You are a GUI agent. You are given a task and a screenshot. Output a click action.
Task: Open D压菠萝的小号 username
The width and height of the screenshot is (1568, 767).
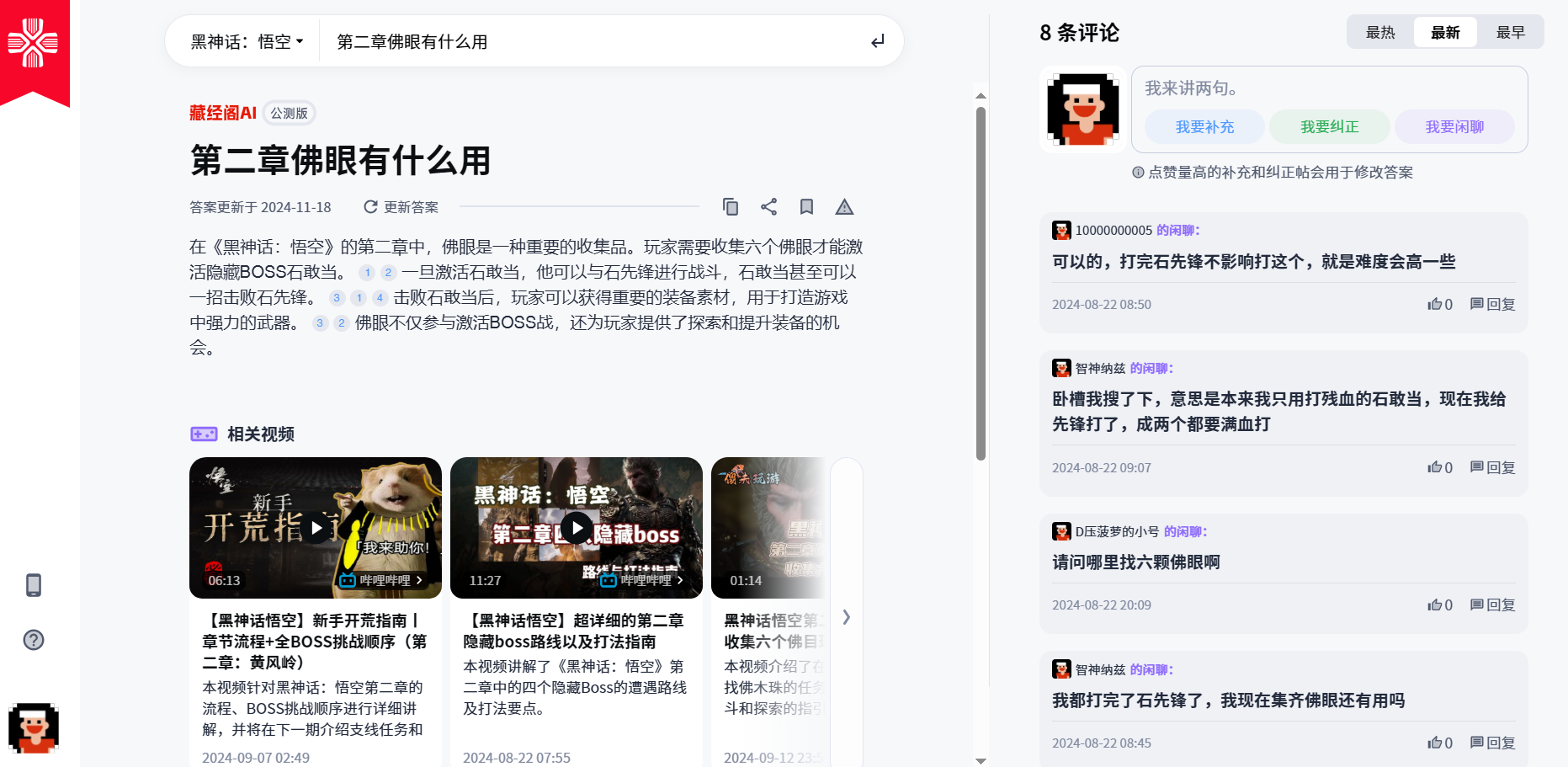(x=1117, y=531)
